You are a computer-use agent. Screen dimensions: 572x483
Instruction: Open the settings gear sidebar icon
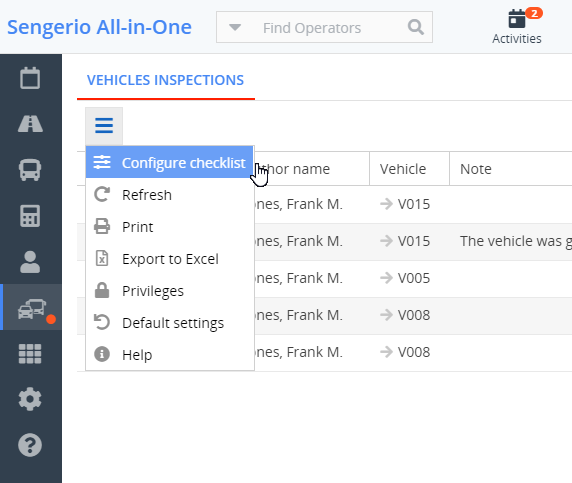[x=30, y=399]
